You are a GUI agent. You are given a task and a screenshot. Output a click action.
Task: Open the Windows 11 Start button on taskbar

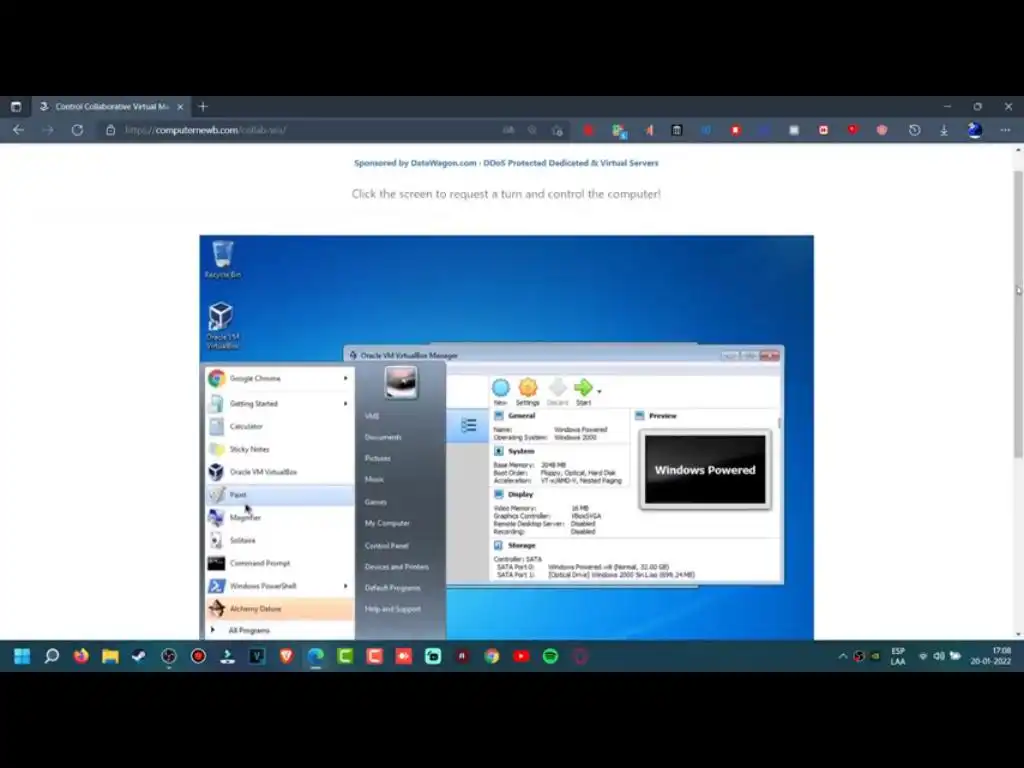click(x=22, y=656)
